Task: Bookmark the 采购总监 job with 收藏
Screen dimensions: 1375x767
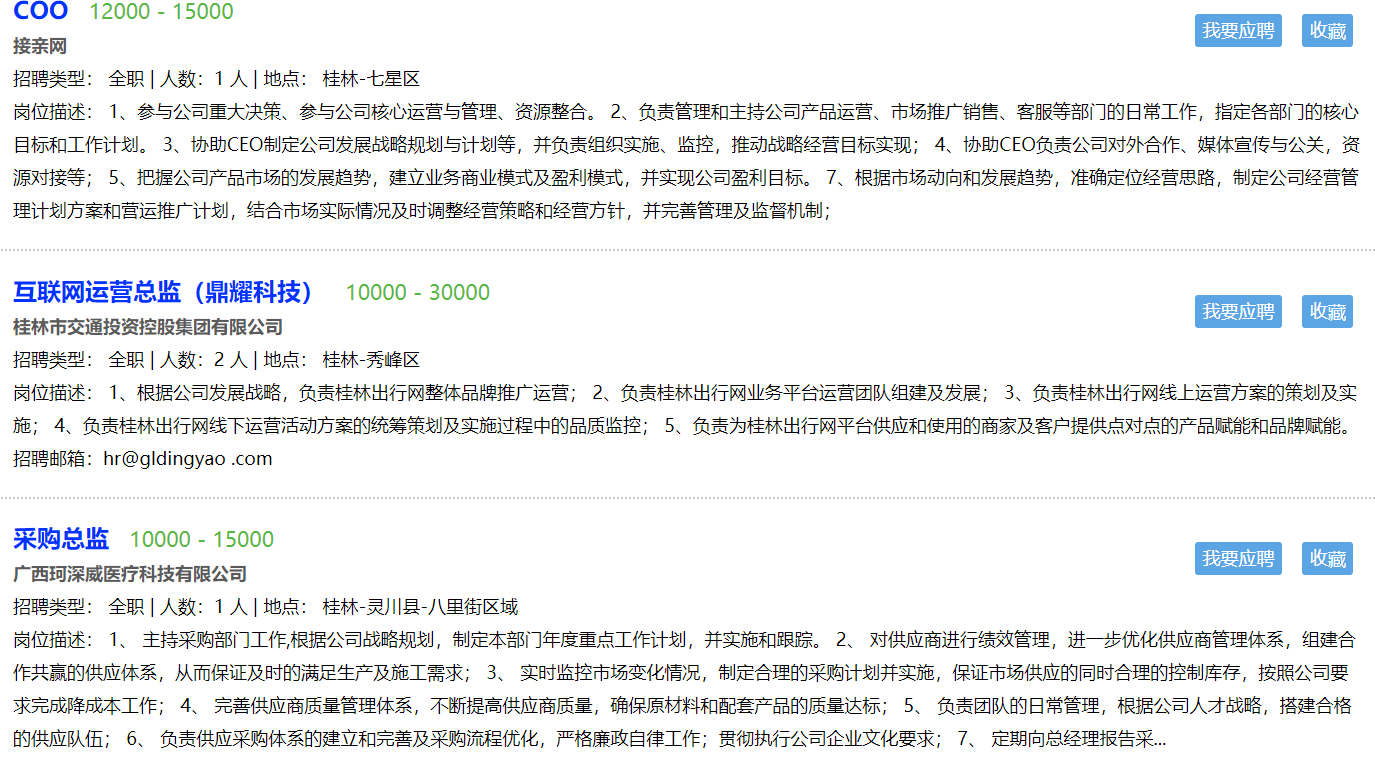Action: pyautogui.click(x=1327, y=558)
